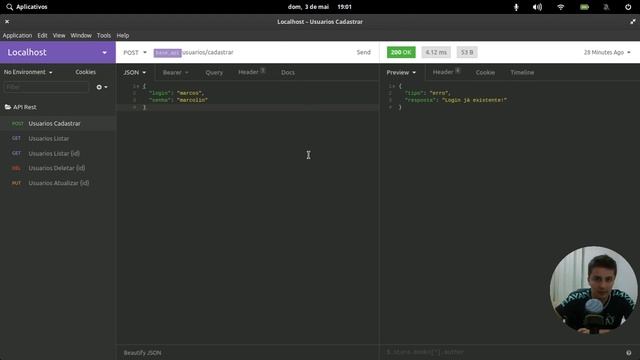The width and height of the screenshot is (640, 360).
Task: Close the window with the X button
Action: coord(7,22)
